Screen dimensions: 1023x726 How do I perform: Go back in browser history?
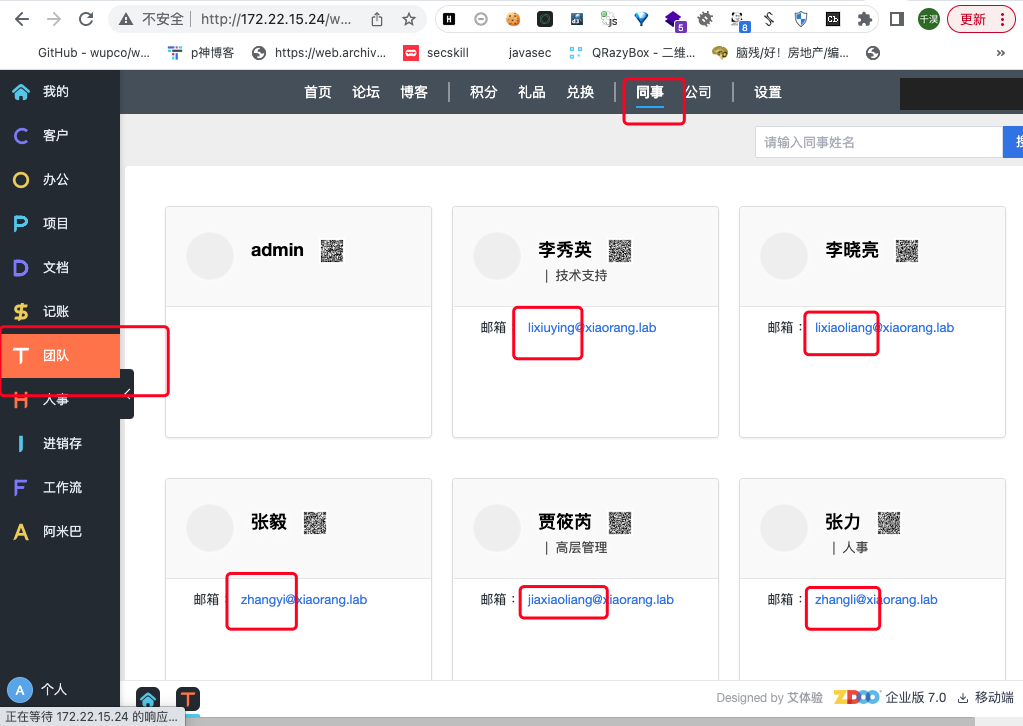click(22, 20)
